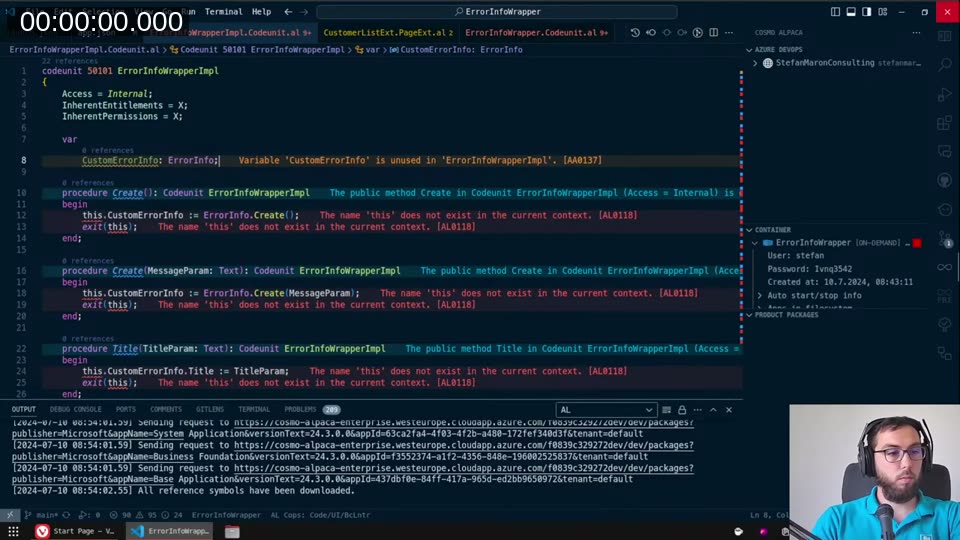This screenshot has height=540, width=960.
Task: Expand Auto start/stop info item
Action: point(760,296)
